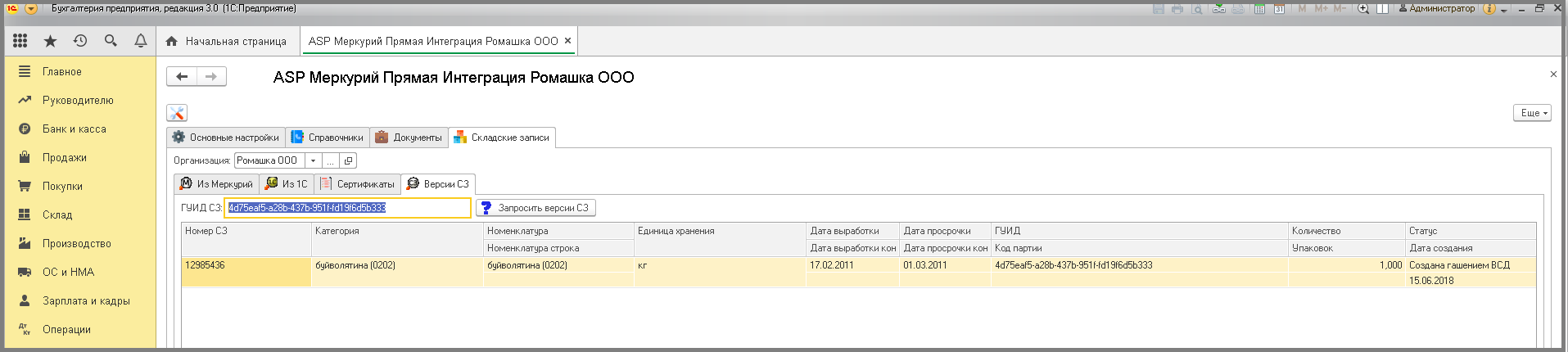Select the 17.02.2011 date cell
Image resolution: width=1568 pixels, height=352 pixels.
[852, 265]
